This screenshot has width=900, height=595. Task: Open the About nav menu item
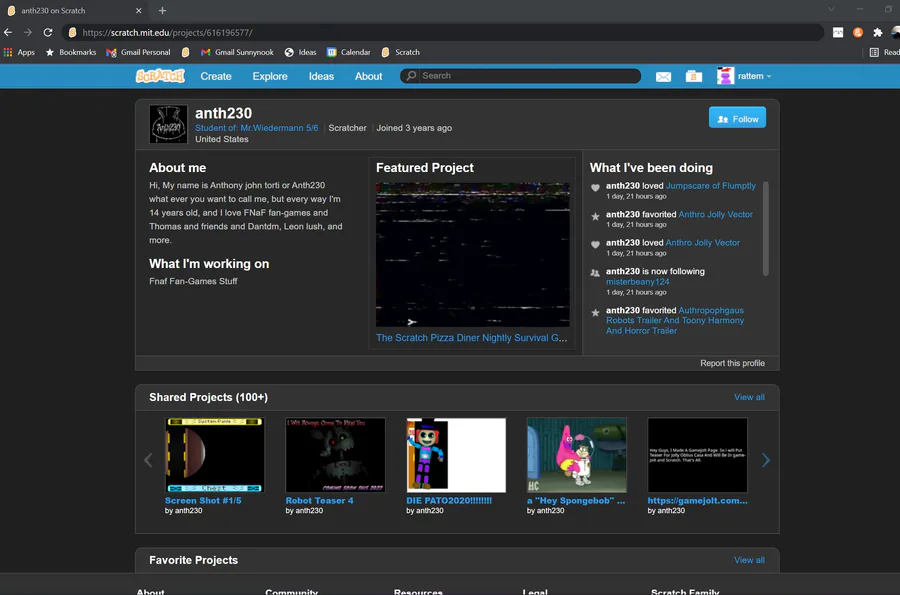(368, 76)
